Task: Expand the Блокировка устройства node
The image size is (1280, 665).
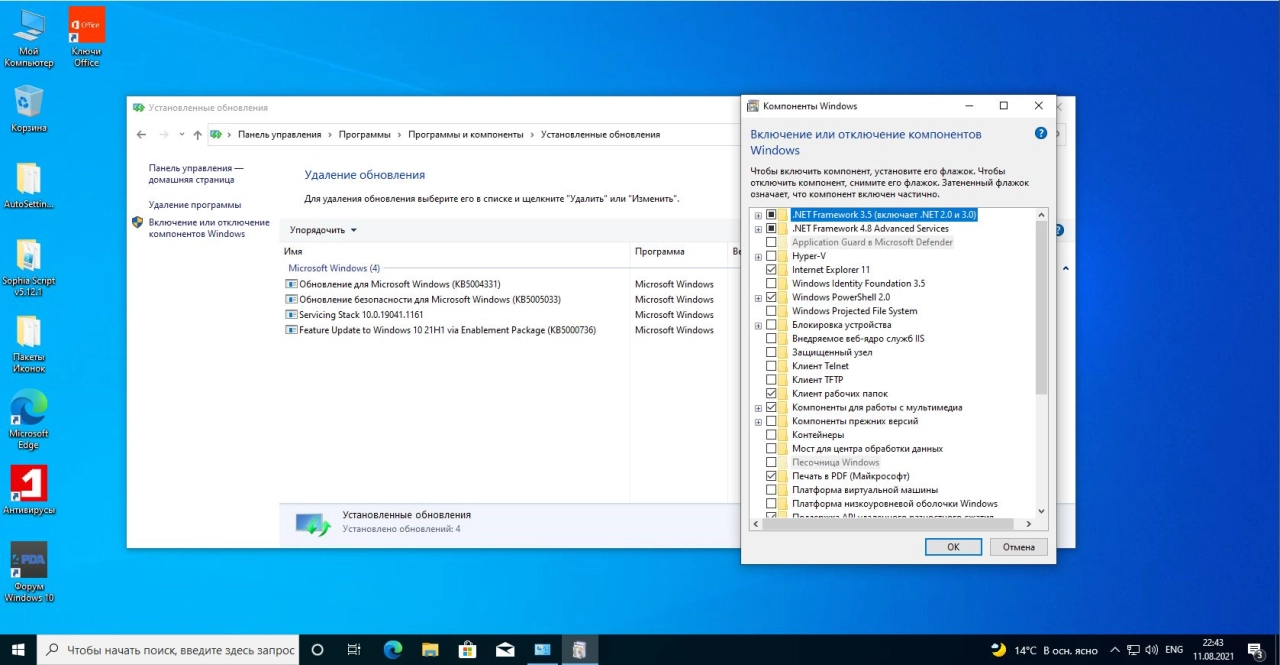Action: [x=758, y=325]
